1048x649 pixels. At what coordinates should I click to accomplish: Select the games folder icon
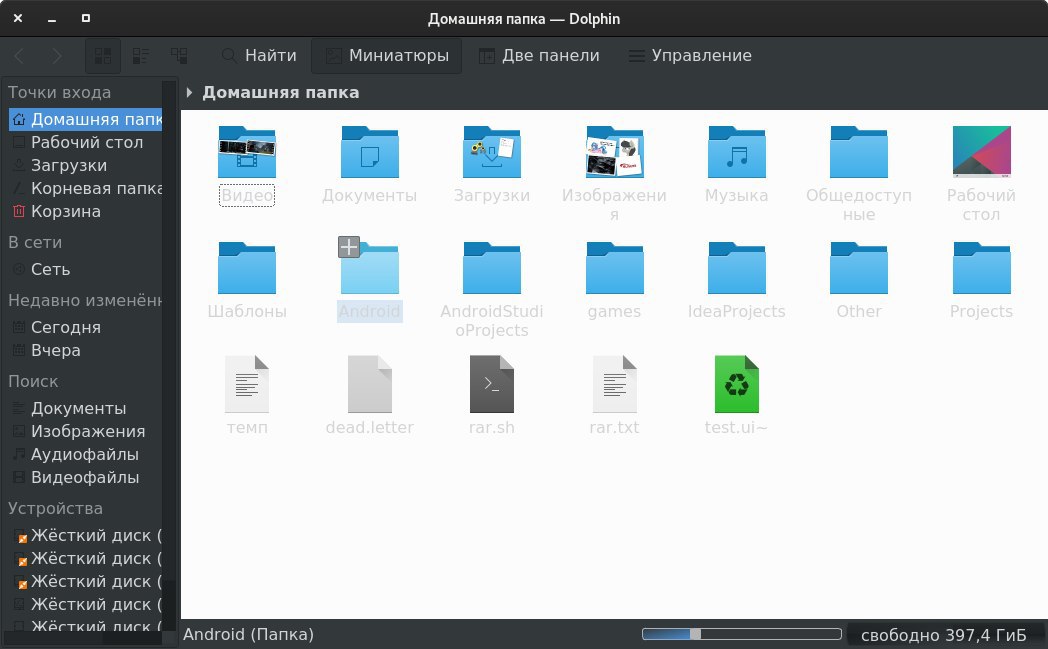(614, 268)
